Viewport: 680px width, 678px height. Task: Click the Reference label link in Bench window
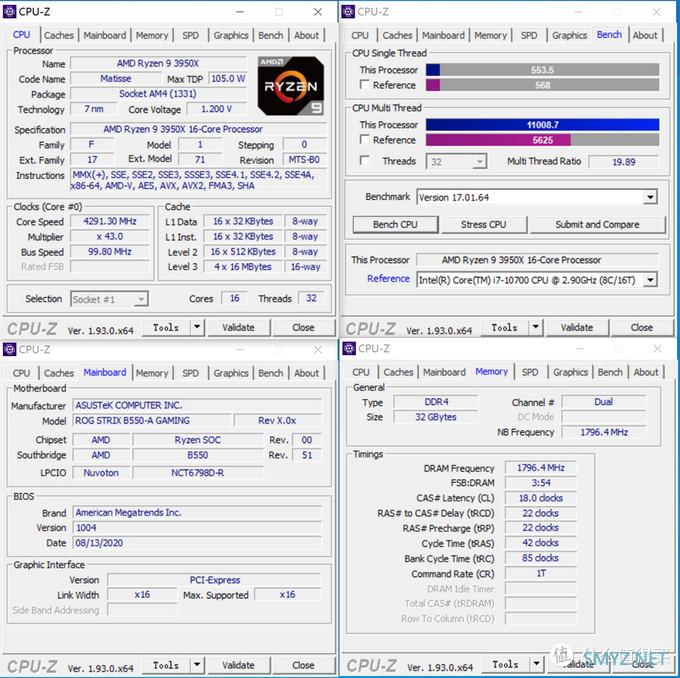(x=388, y=278)
